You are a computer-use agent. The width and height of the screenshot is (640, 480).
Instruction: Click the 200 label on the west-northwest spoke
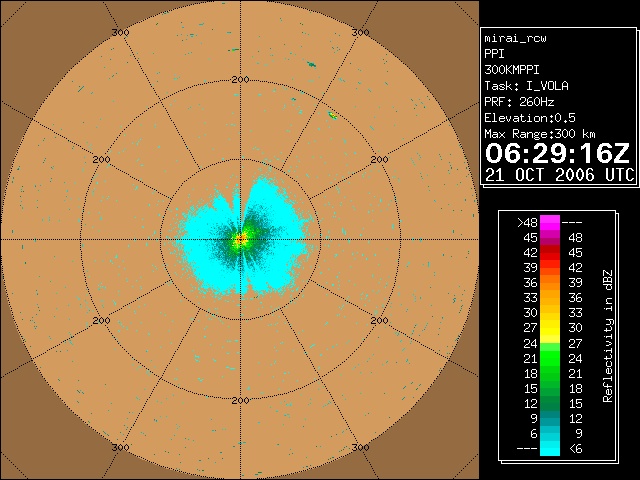click(101, 160)
